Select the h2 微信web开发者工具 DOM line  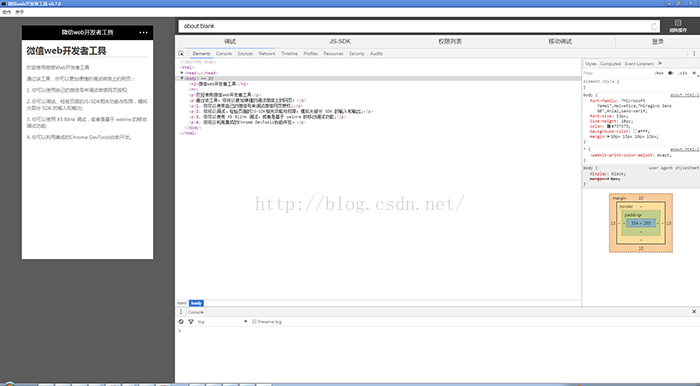(218, 84)
